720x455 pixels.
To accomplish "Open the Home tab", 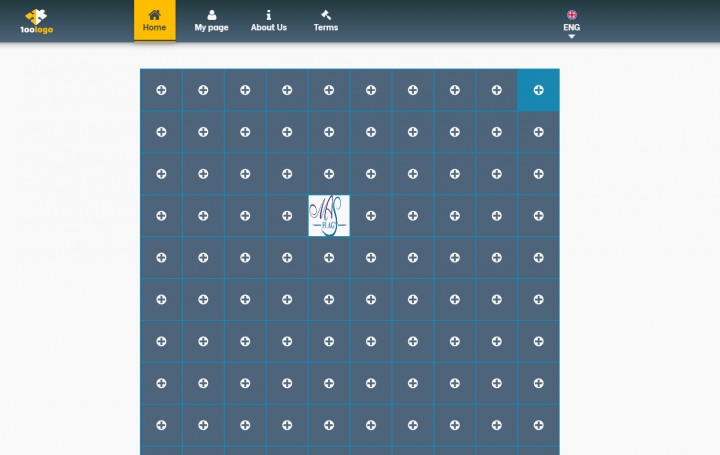I will (x=154, y=21).
